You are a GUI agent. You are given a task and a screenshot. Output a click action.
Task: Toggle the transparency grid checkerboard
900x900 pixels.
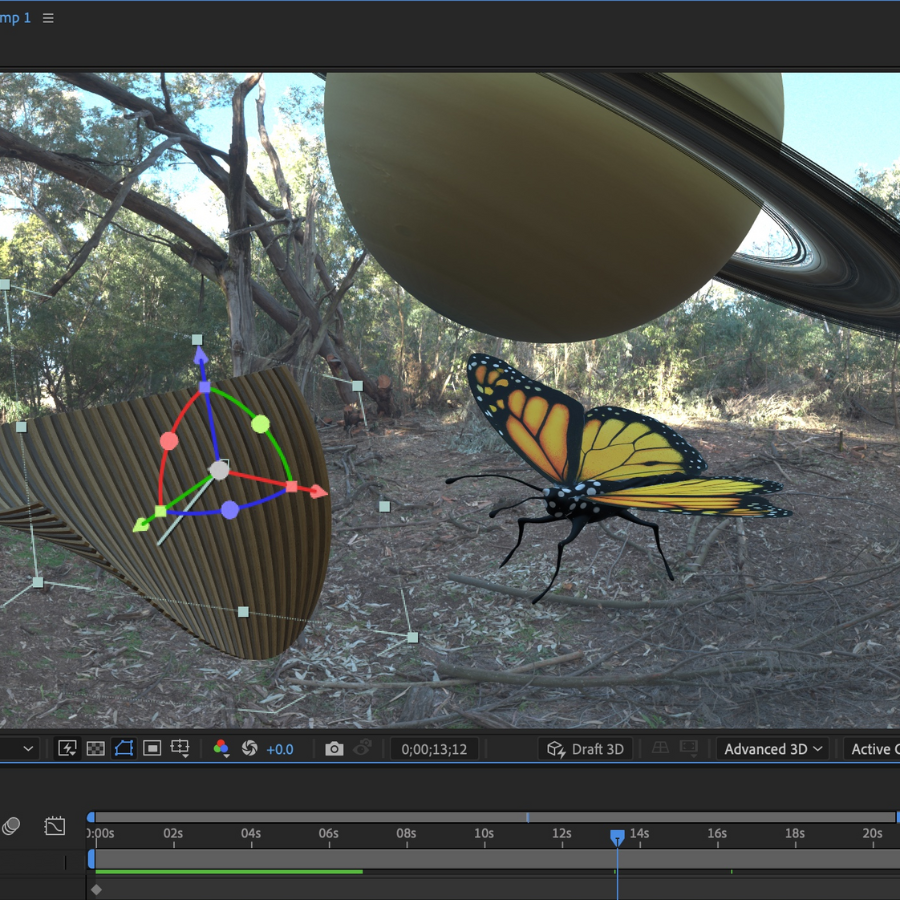(x=95, y=748)
